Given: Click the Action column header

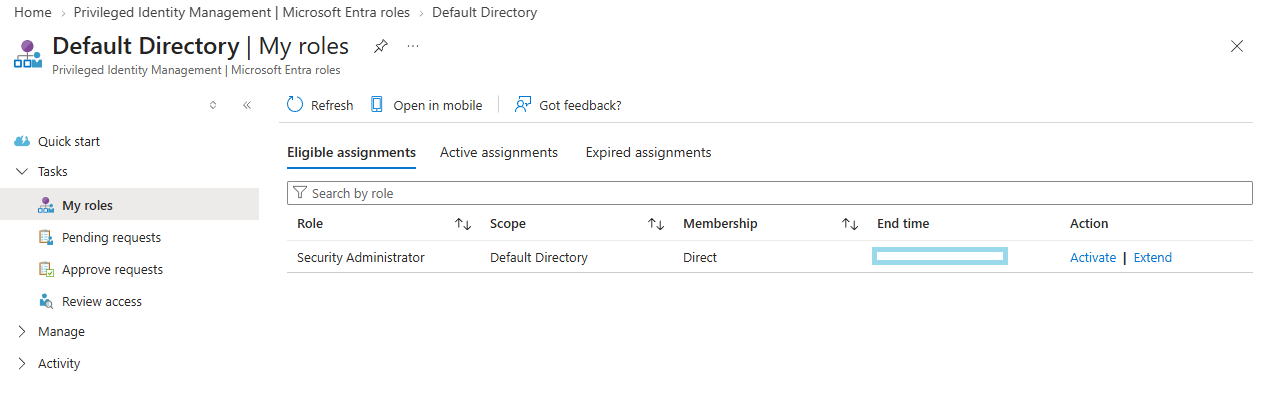Looking at the screenshot, I should [x=1089, y=224].
